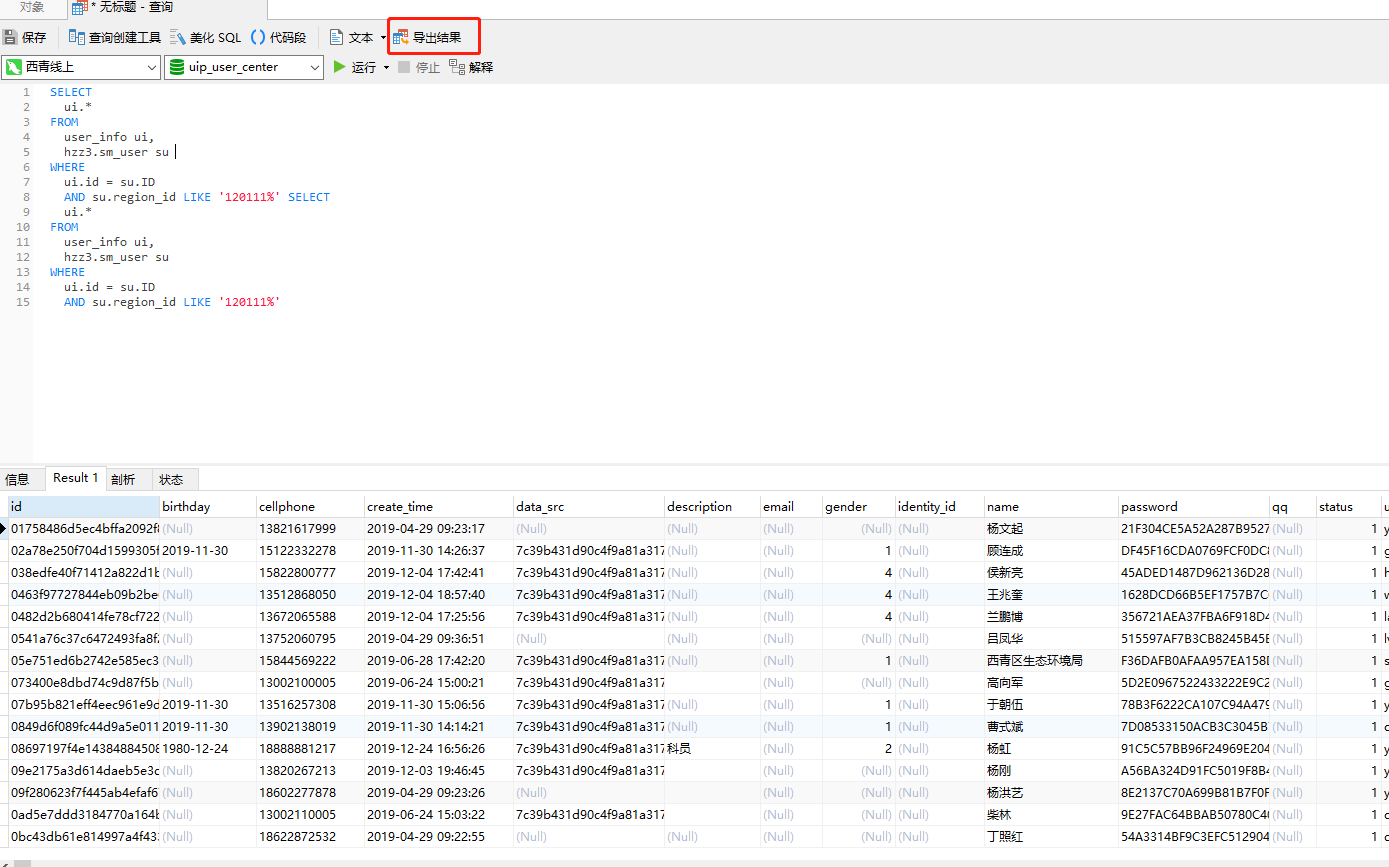1389x867 pixels.
Task: Click the first SELECT keyword in editor
Action: [71, 92]
